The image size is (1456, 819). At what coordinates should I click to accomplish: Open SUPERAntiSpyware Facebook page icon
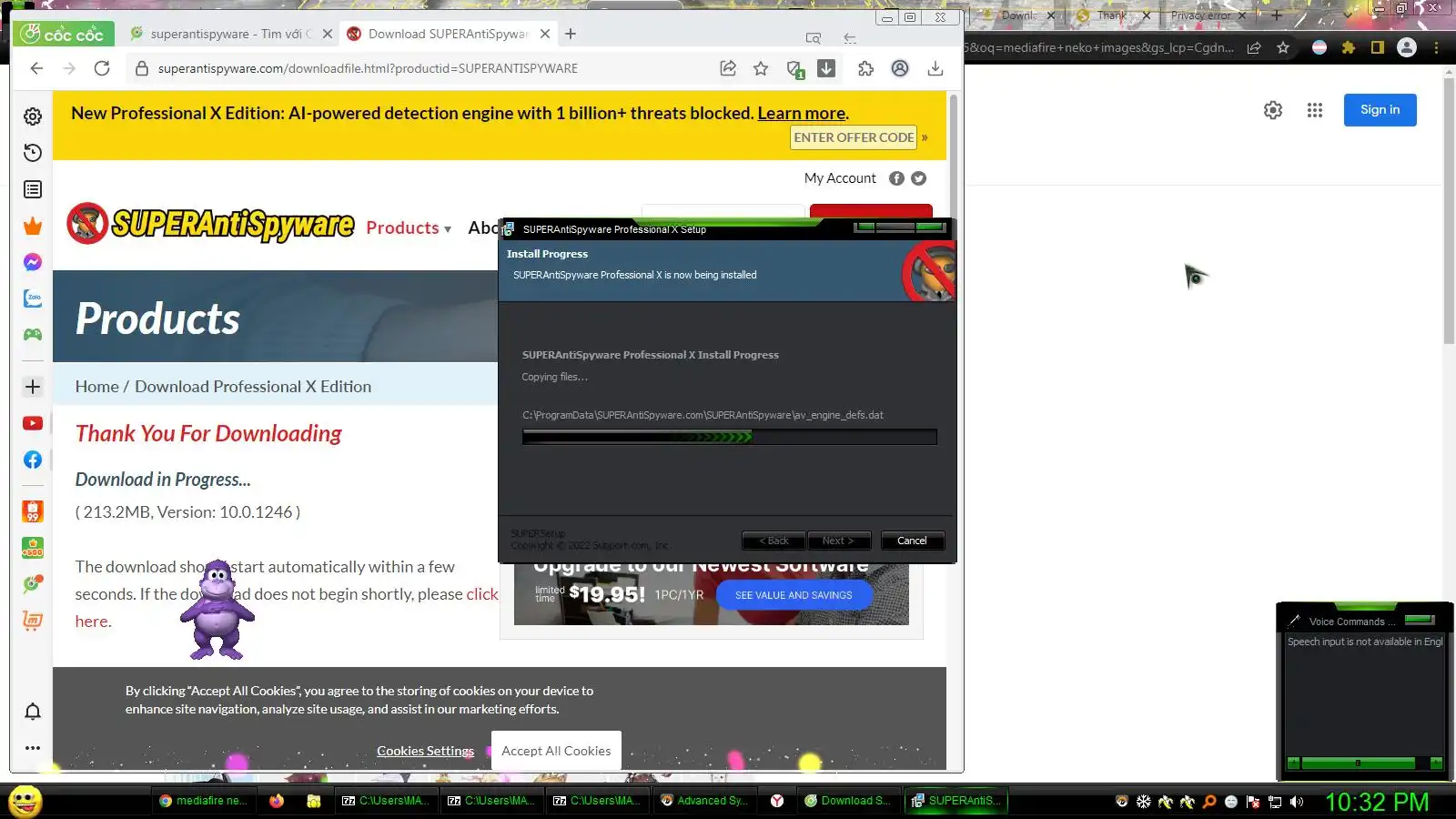(896, 178)
